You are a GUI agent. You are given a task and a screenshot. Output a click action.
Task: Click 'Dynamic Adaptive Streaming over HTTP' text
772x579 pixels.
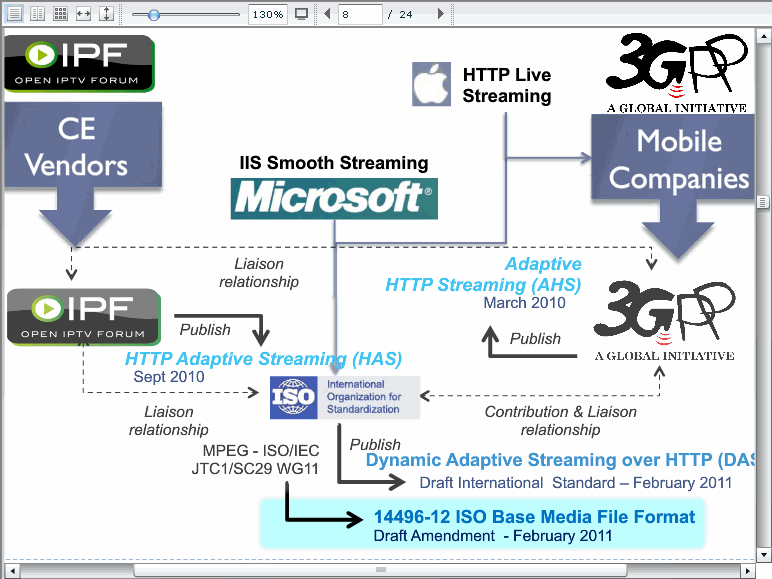pyautogui.click(x=539, y=460)
